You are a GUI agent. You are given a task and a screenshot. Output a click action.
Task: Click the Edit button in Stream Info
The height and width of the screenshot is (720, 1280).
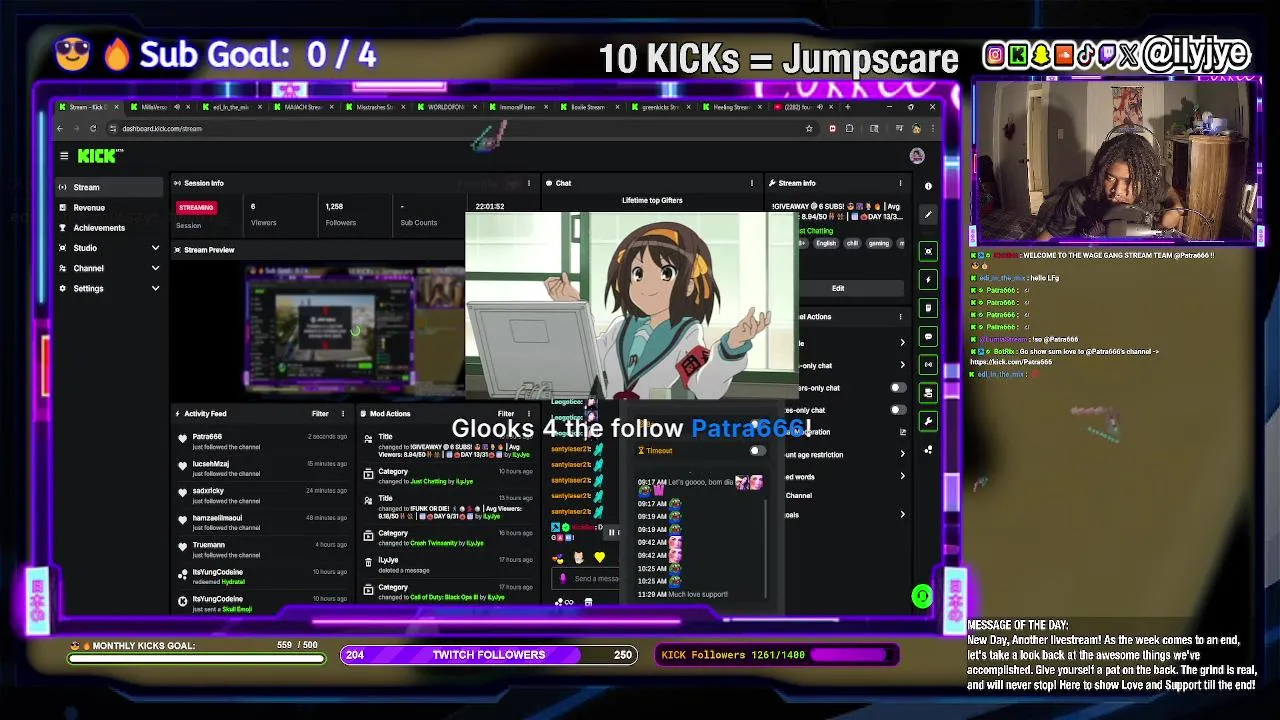tap(838, 288)
